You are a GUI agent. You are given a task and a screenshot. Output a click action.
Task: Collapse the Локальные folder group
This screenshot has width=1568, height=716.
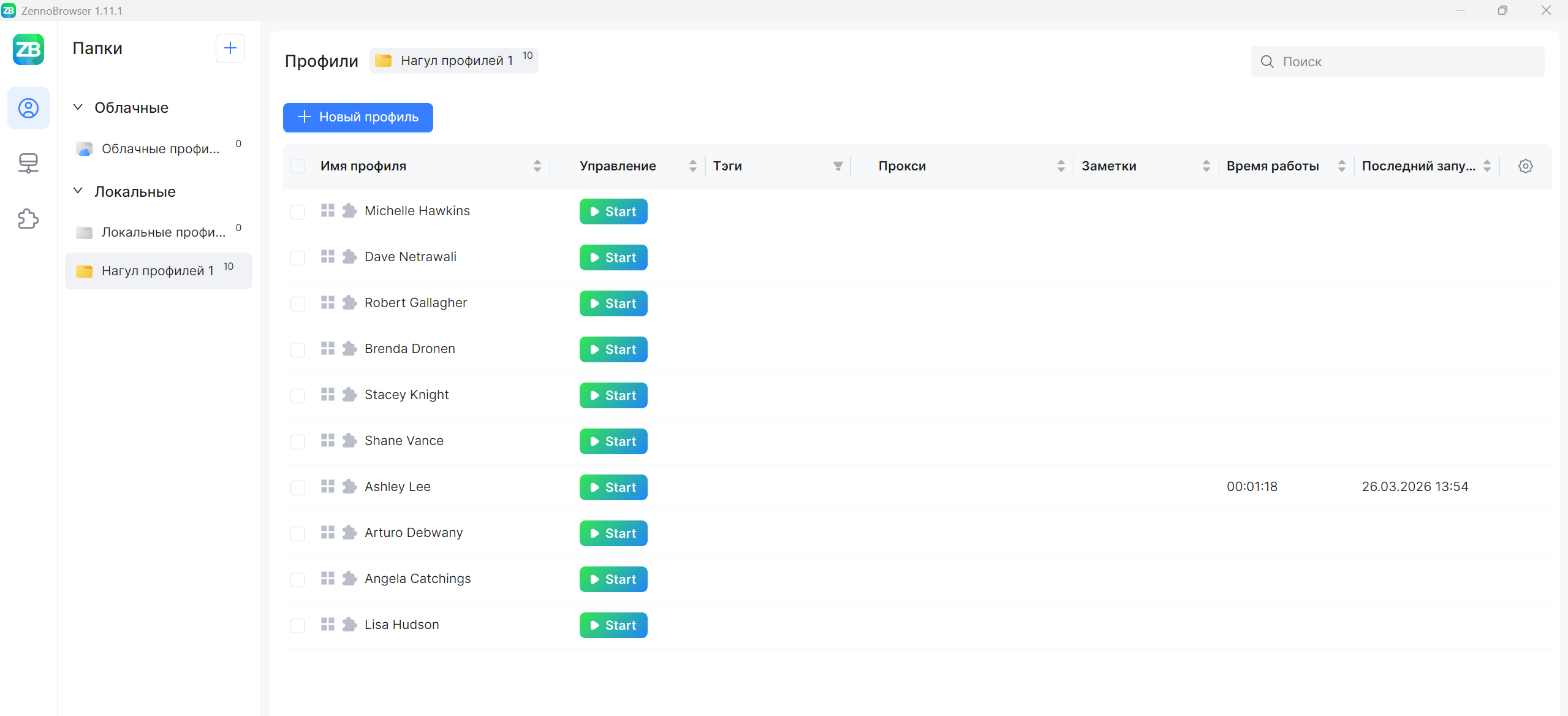click(78, 191)
